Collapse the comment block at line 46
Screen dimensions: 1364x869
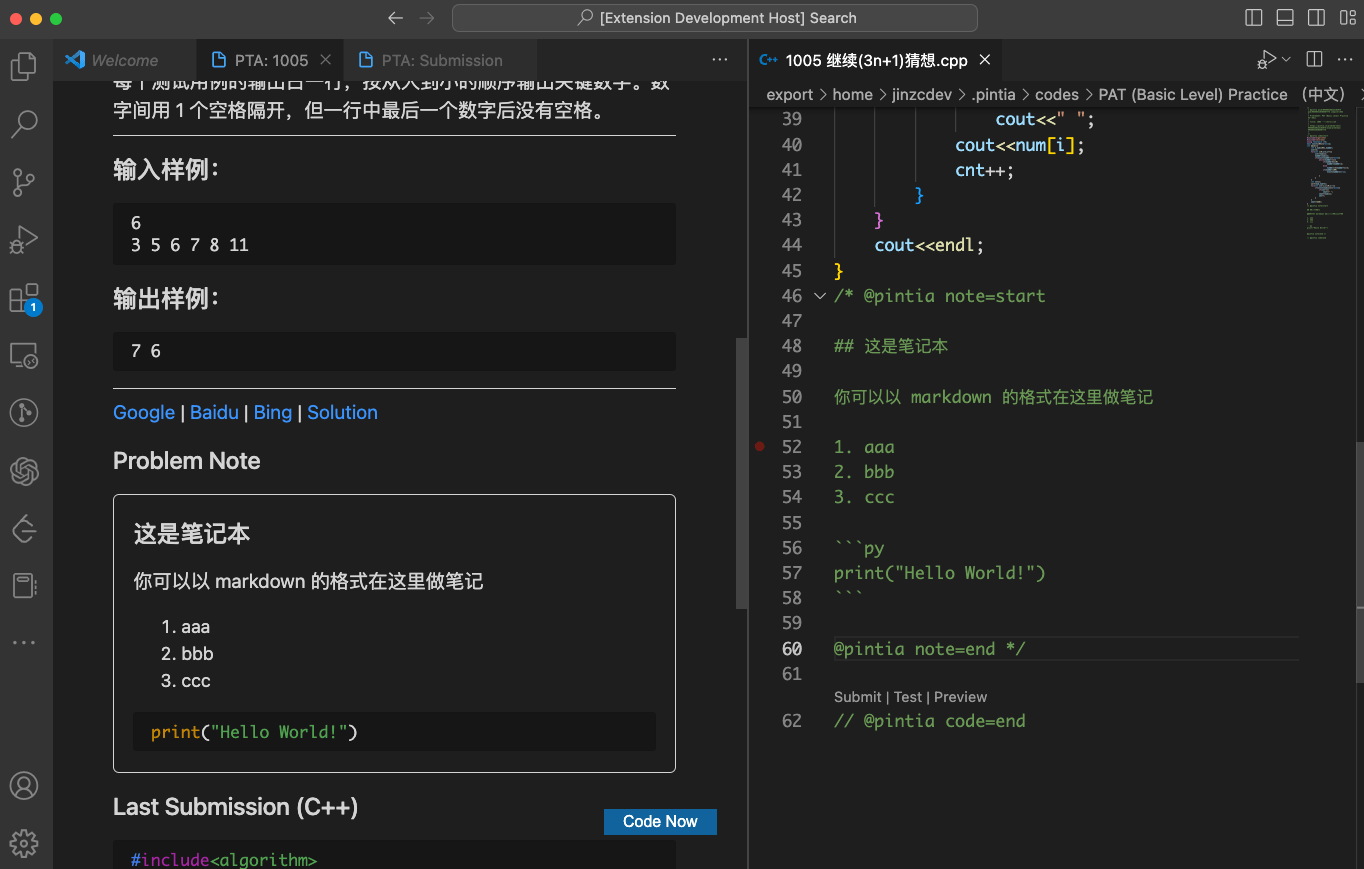(x=820, y=296)
